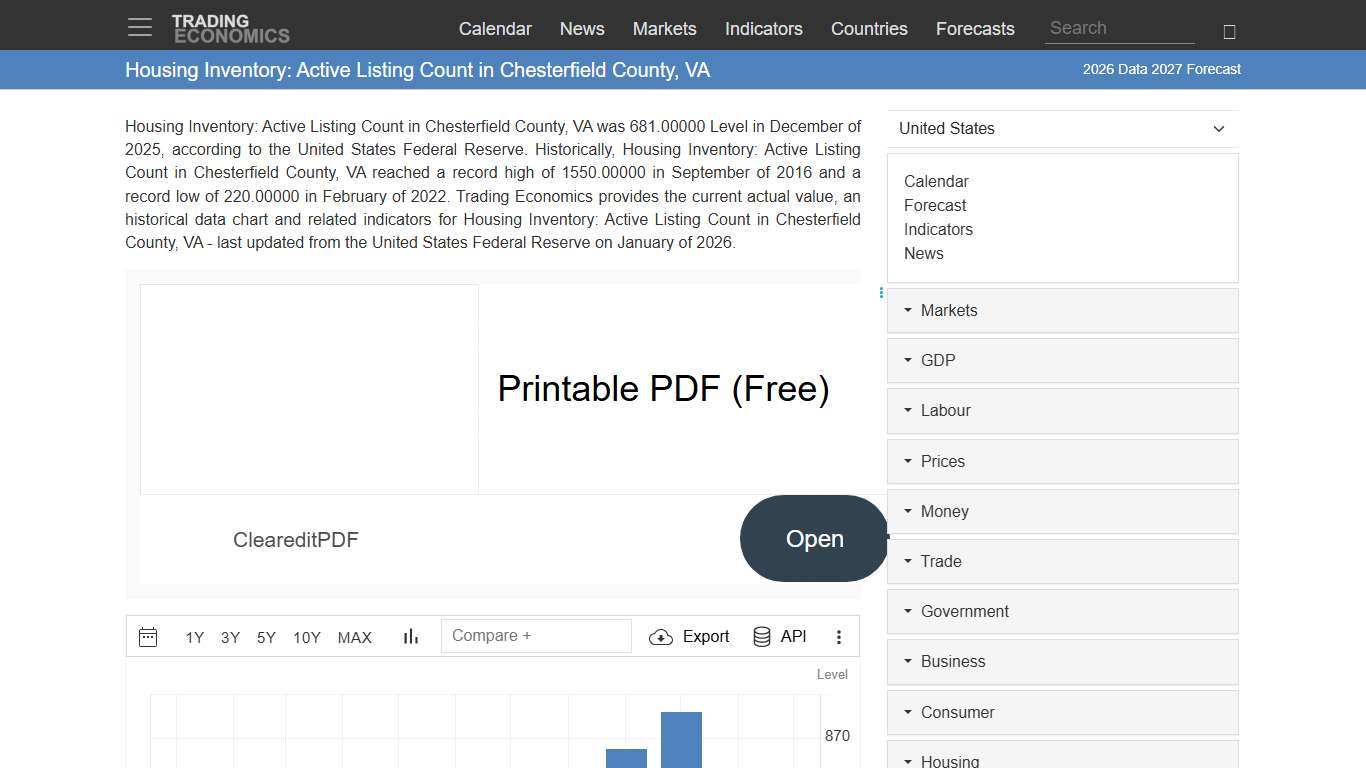Open the chart's three-dot more options menu

click(x=839, y=637)
